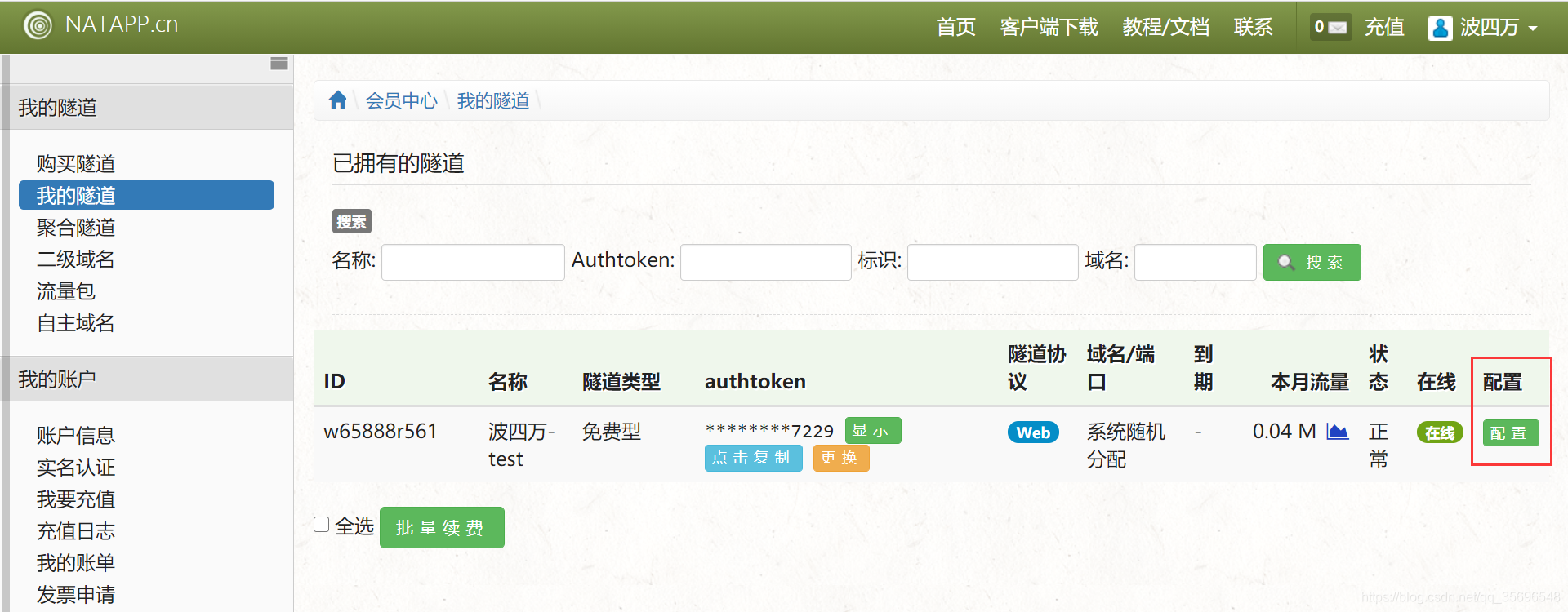This screenshot has width=1568, height=612.
Task: Click the 会员中心 breadcrumb link
Action: [401, 100]
